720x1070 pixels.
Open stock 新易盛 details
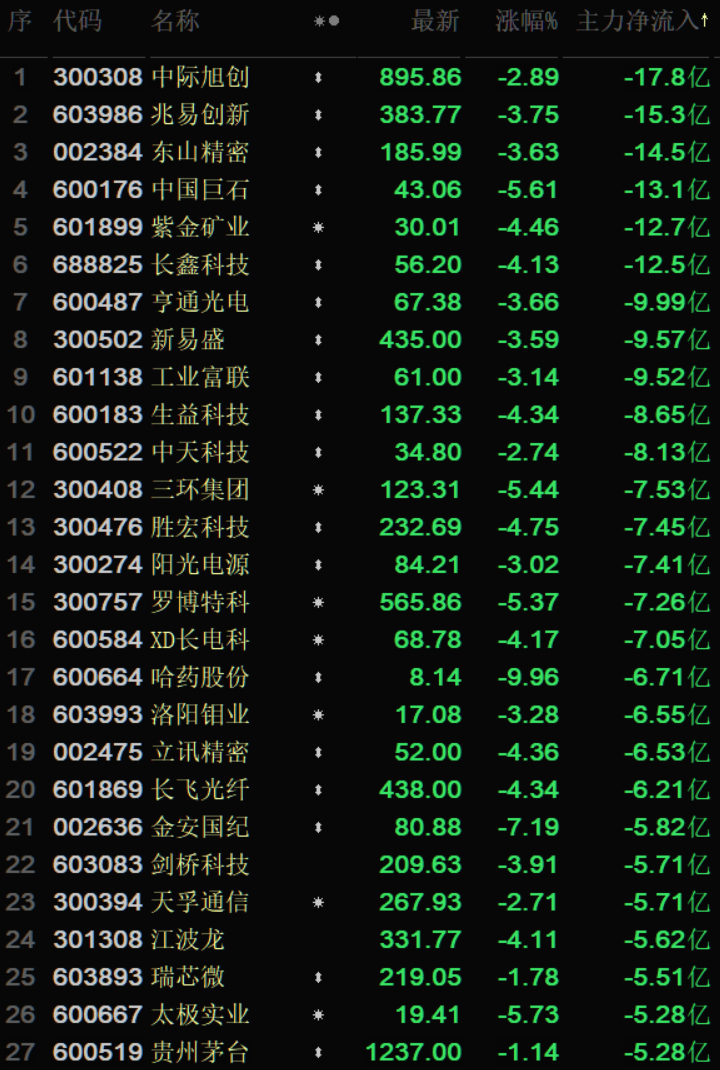coord(188,340)
